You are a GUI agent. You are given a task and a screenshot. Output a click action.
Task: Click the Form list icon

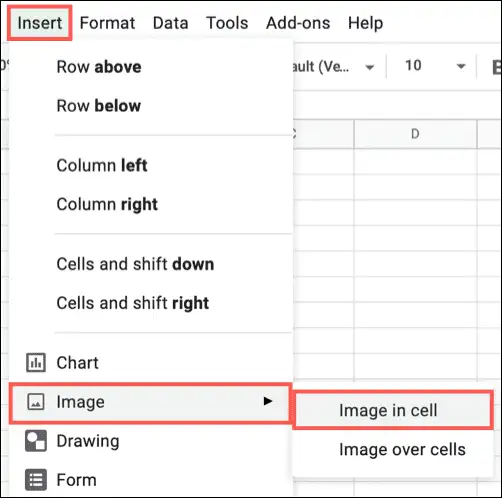click(36, 480)
